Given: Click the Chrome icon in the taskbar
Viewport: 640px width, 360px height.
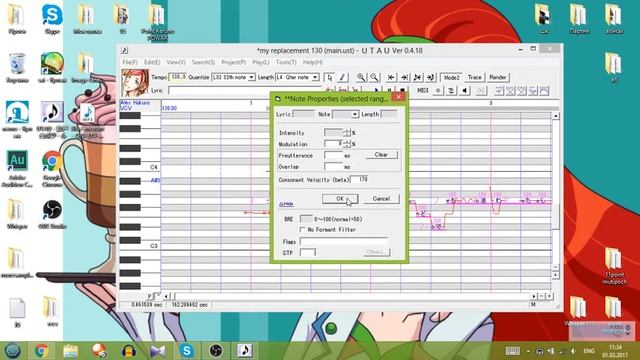Looking at the screenshot, I should pos(41,350).
